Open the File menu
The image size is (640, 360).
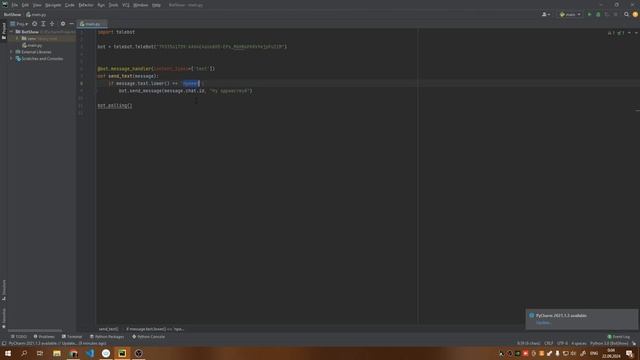pyautogui.click(x=15, y=5)
